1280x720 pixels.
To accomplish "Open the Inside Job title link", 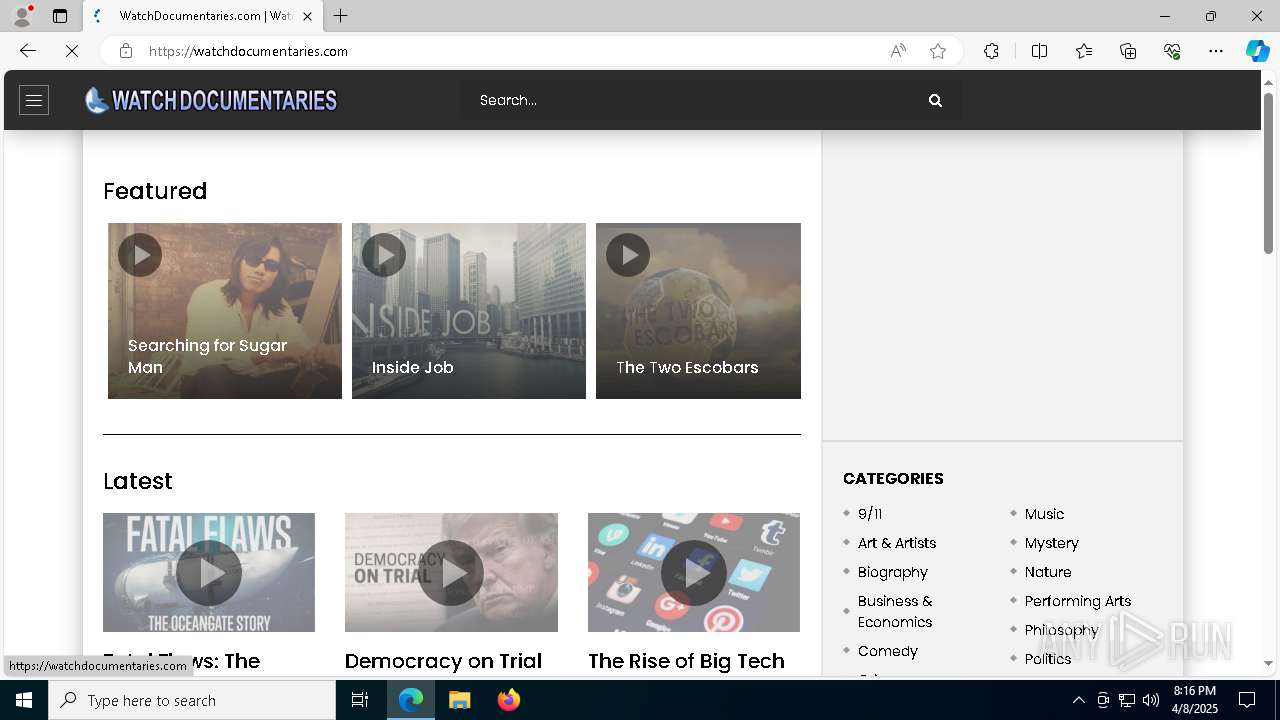I will tap(413, 367).
